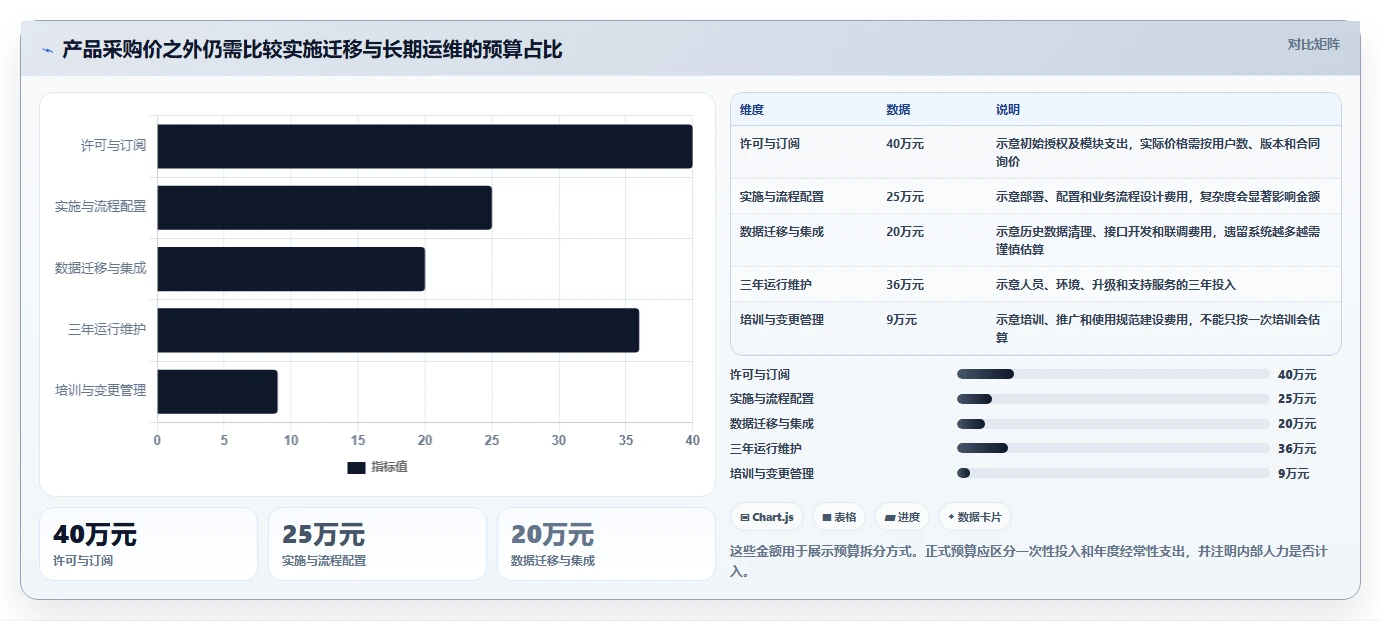
Task: Click the 许可与订阅 chart bar
Action: click(425, 146)
